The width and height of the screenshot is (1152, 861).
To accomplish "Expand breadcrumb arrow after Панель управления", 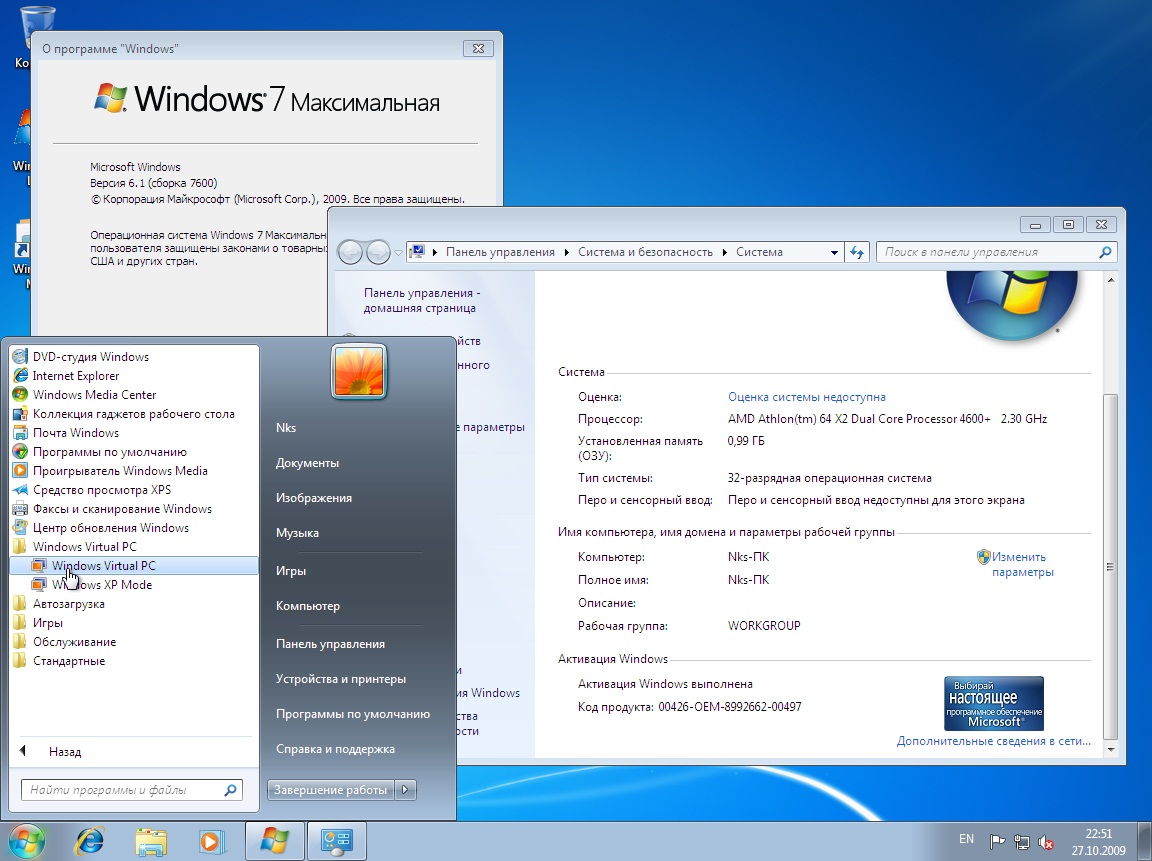I will [x=566, y=253].
